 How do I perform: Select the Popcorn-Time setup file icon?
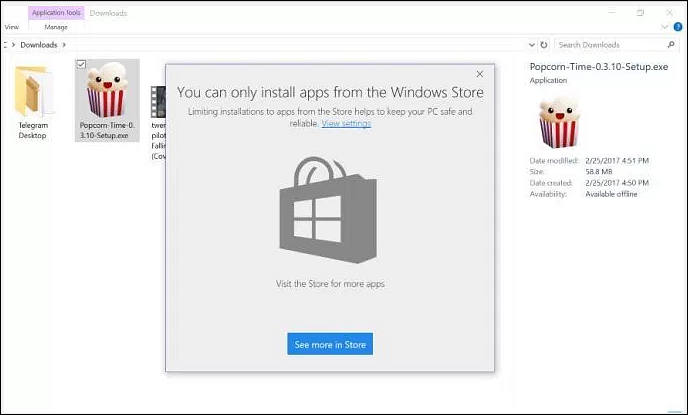click(108, 90)
